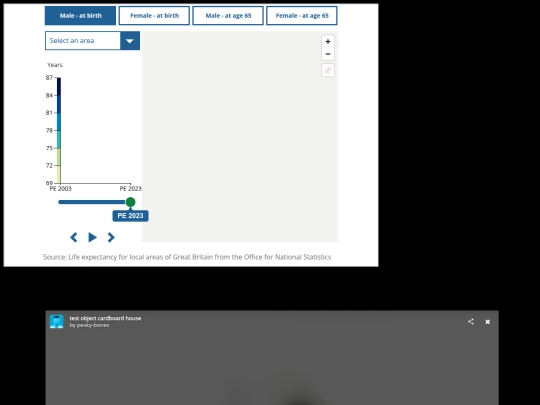540x405 pixels.
Task: Click the PE 2023 slider tooltip label
Action: (x=131, y=216)
